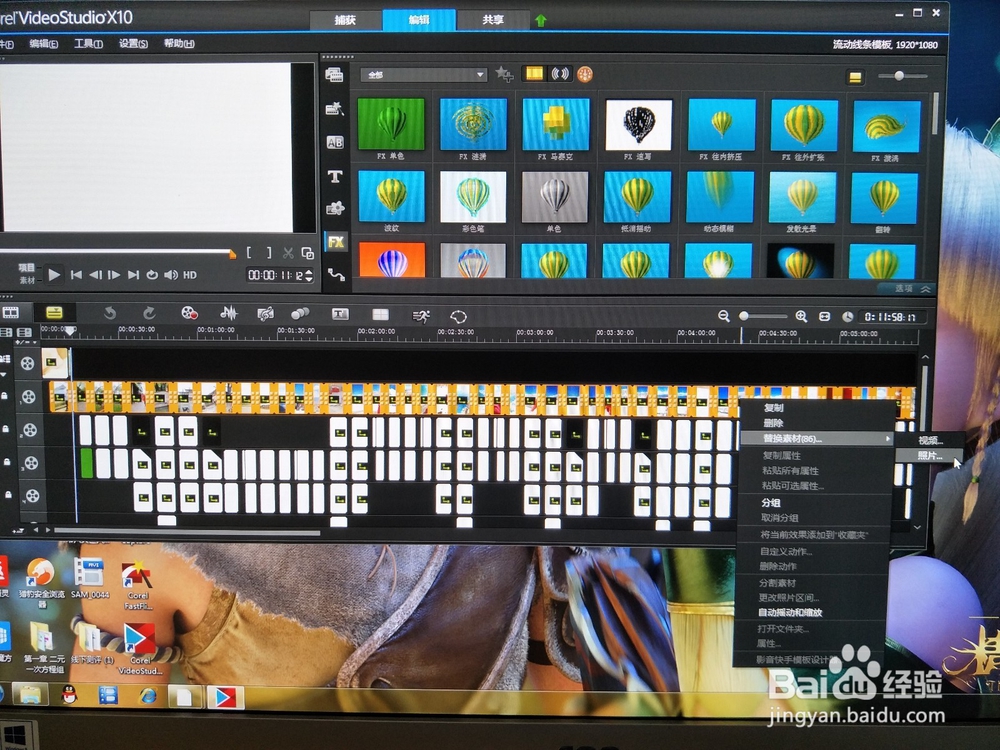1000x750 pixels.
Task: Switch to the 编辑 tab
Action: (x=419, y=20)
